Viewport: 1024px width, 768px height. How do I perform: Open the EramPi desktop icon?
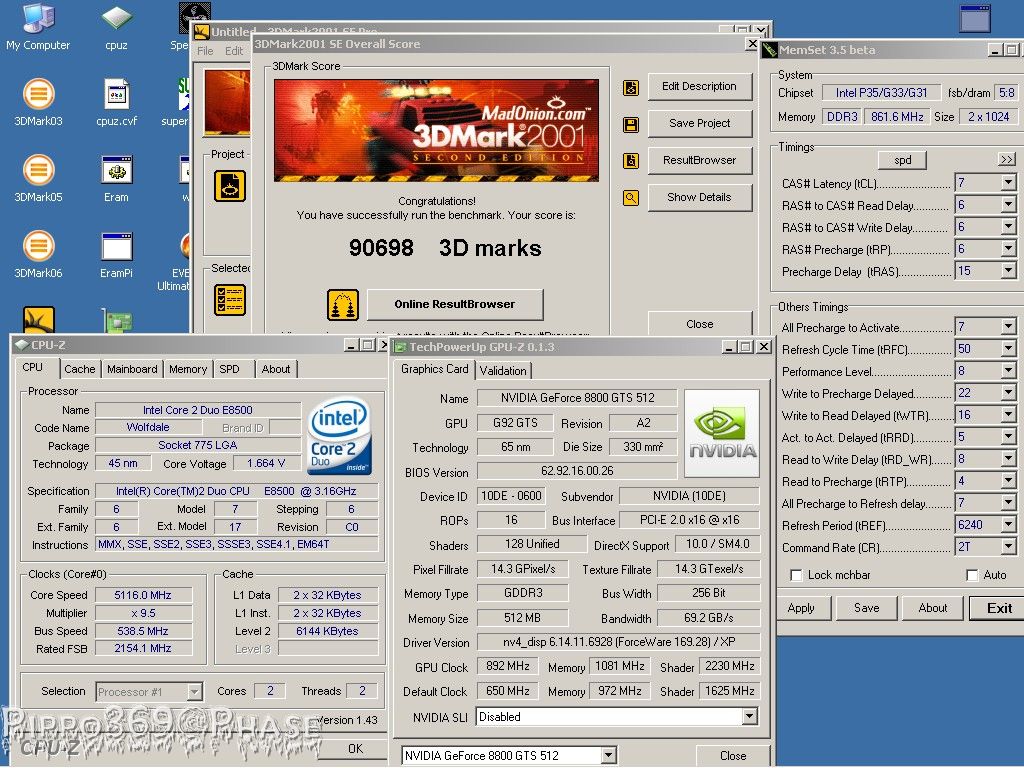coord(117,255)
